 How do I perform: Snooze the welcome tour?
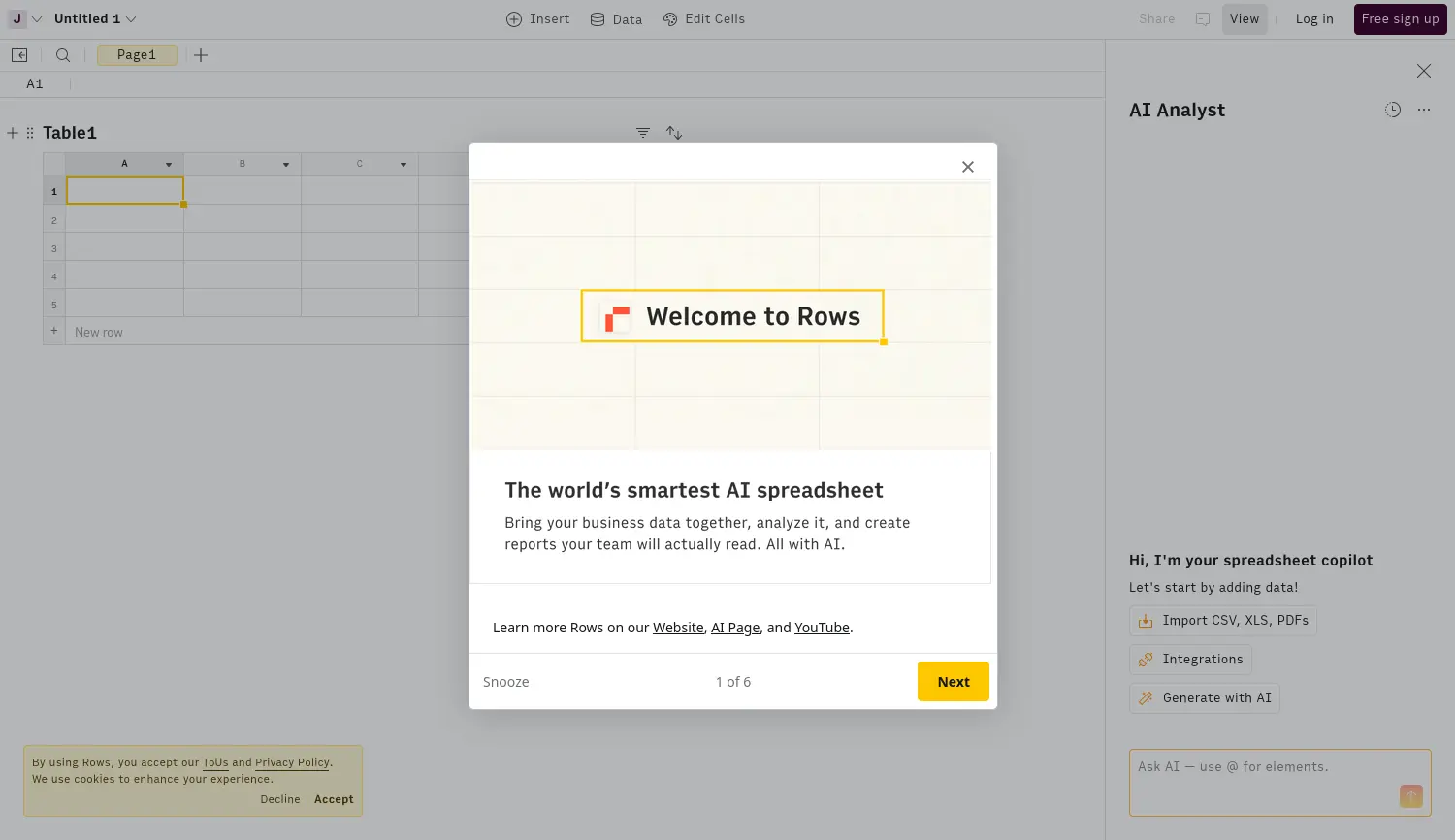(506, 682)
